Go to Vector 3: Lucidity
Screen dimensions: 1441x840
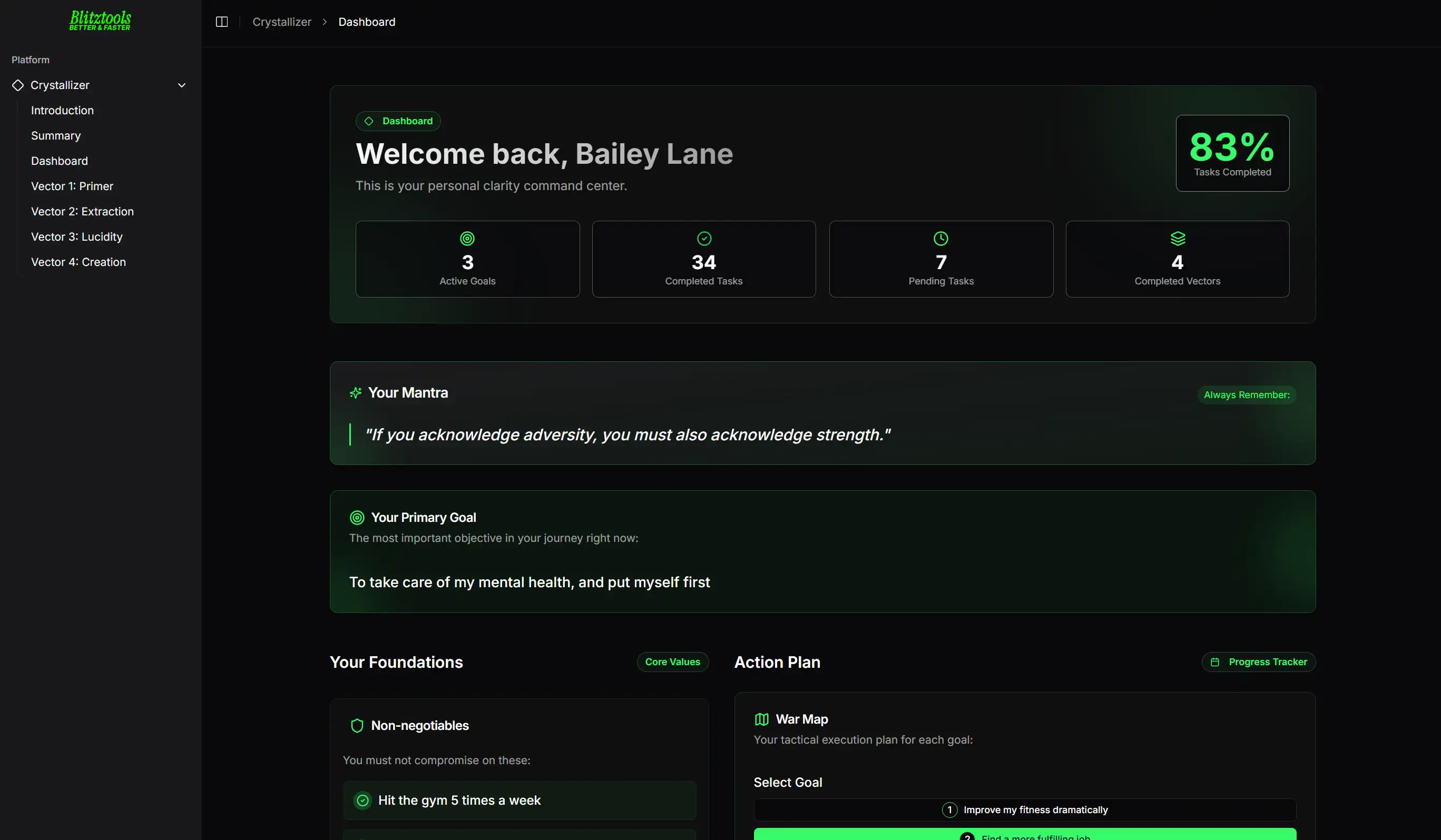76,236
